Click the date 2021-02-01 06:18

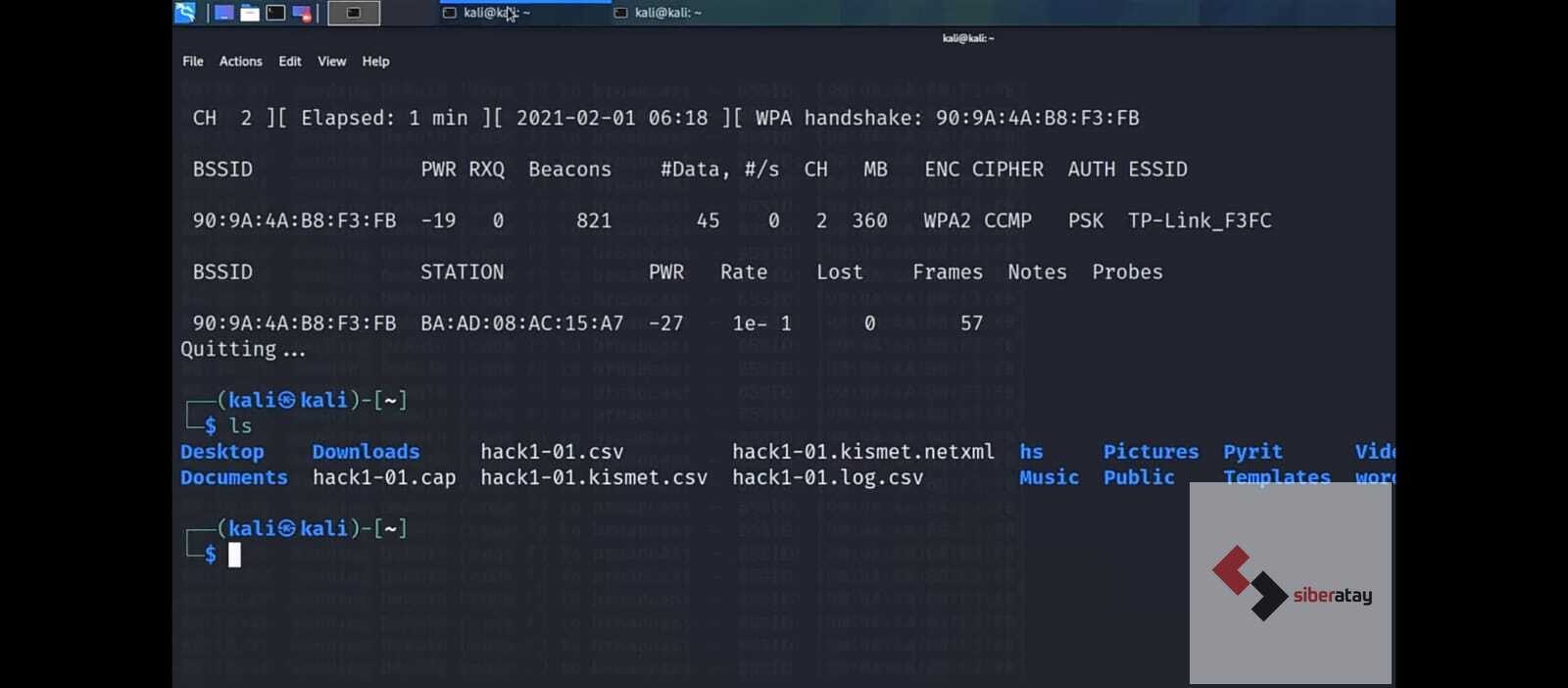tap(612, 118)
